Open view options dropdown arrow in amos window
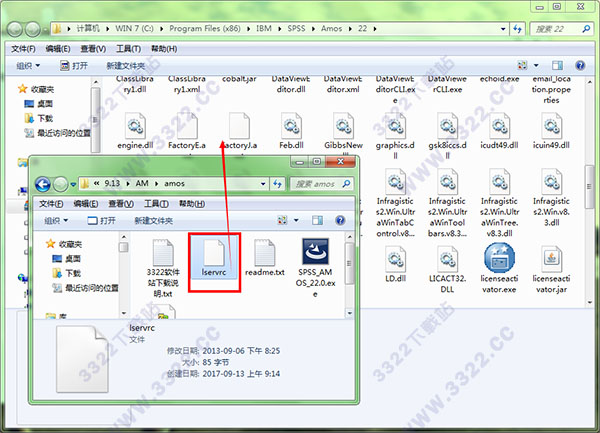 296,220
